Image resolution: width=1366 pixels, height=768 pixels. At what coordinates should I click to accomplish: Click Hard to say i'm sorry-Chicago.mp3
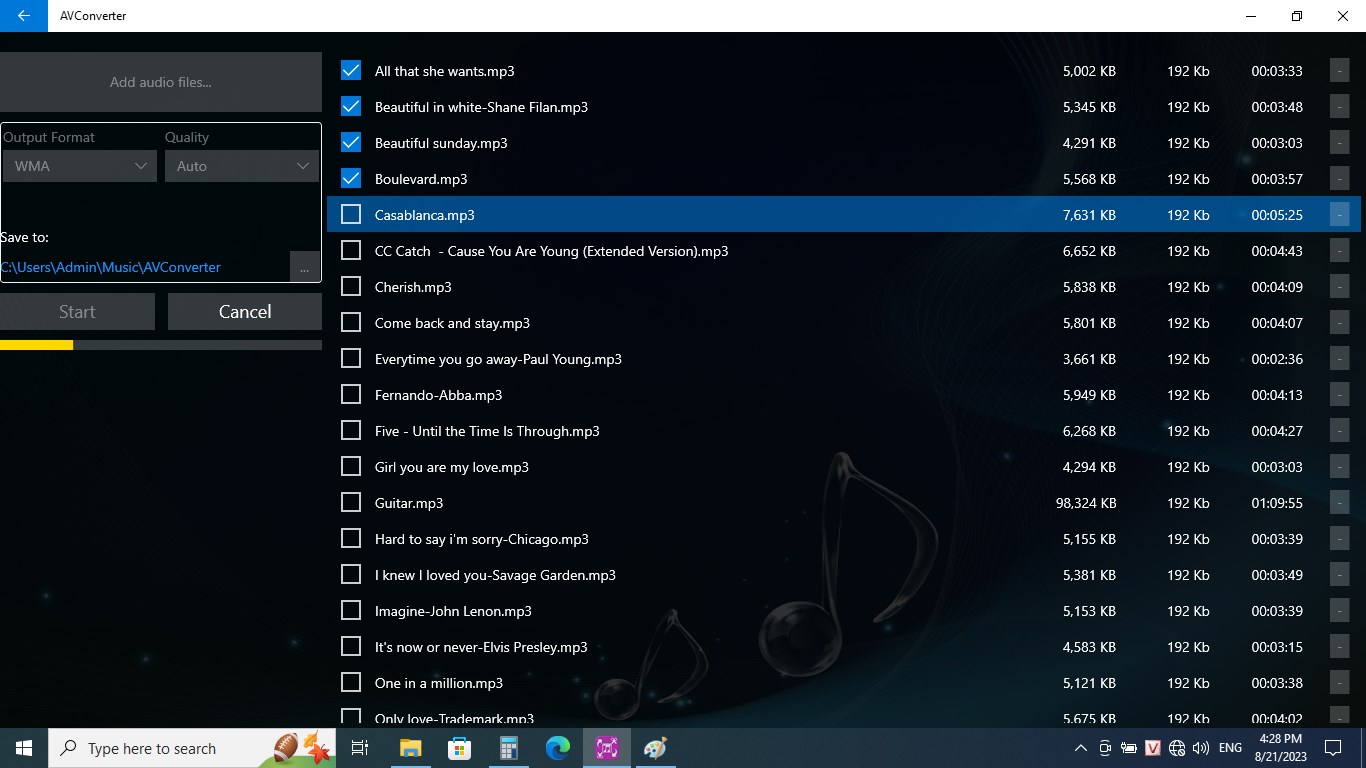coord(482,539)
